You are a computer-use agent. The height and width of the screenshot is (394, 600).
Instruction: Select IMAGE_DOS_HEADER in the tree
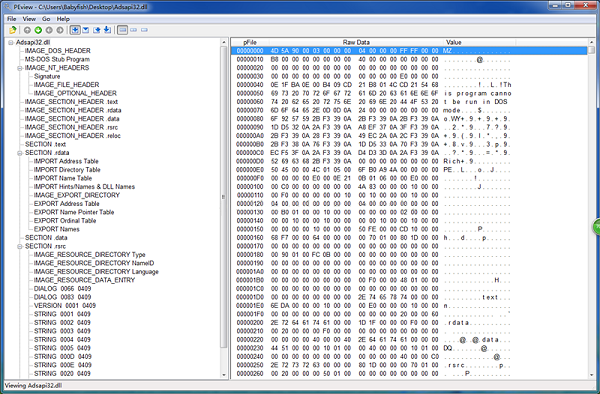[x=57, y=51]
